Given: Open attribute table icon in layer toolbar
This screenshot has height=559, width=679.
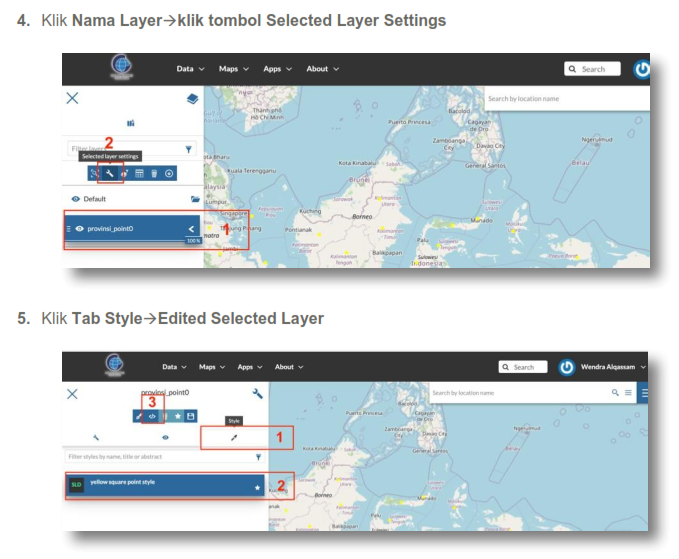Looking at the screenshot, I should (x=139, y=173).
